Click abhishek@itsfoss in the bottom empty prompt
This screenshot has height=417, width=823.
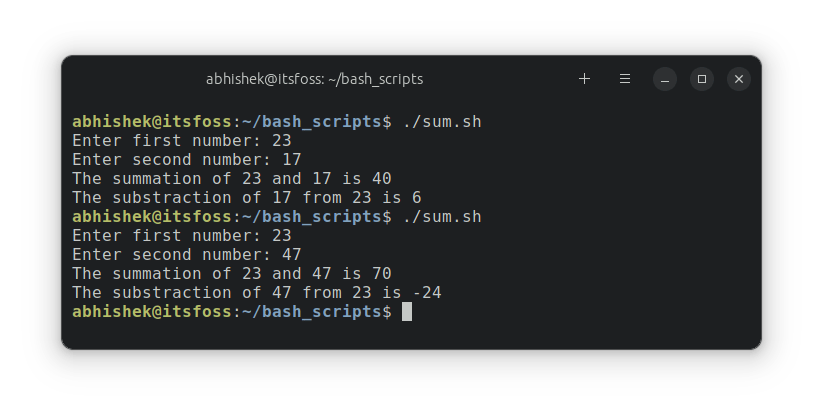click(x=151, y=312)
